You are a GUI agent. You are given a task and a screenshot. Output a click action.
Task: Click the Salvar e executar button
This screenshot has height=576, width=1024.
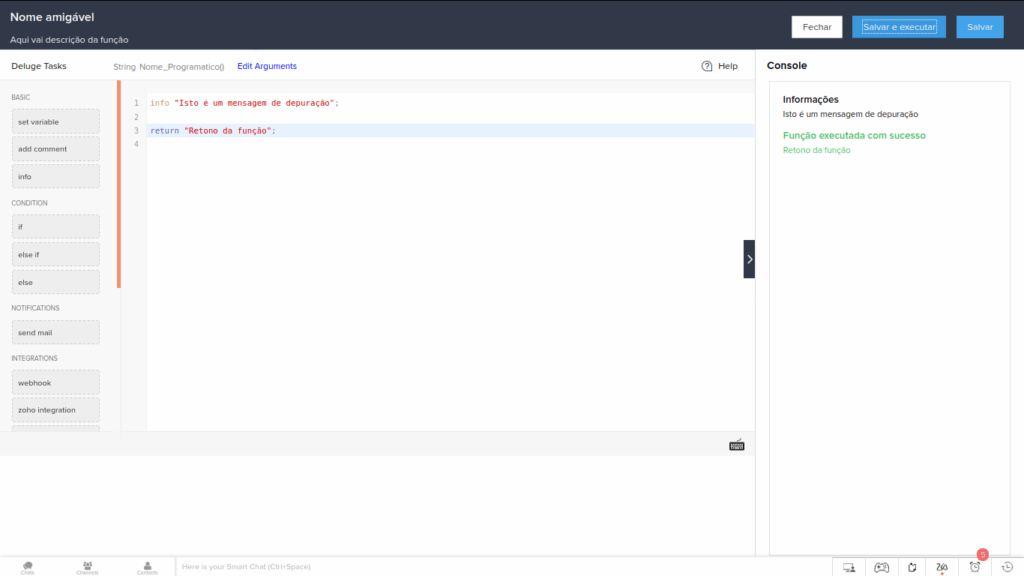(x=899, y=27)
